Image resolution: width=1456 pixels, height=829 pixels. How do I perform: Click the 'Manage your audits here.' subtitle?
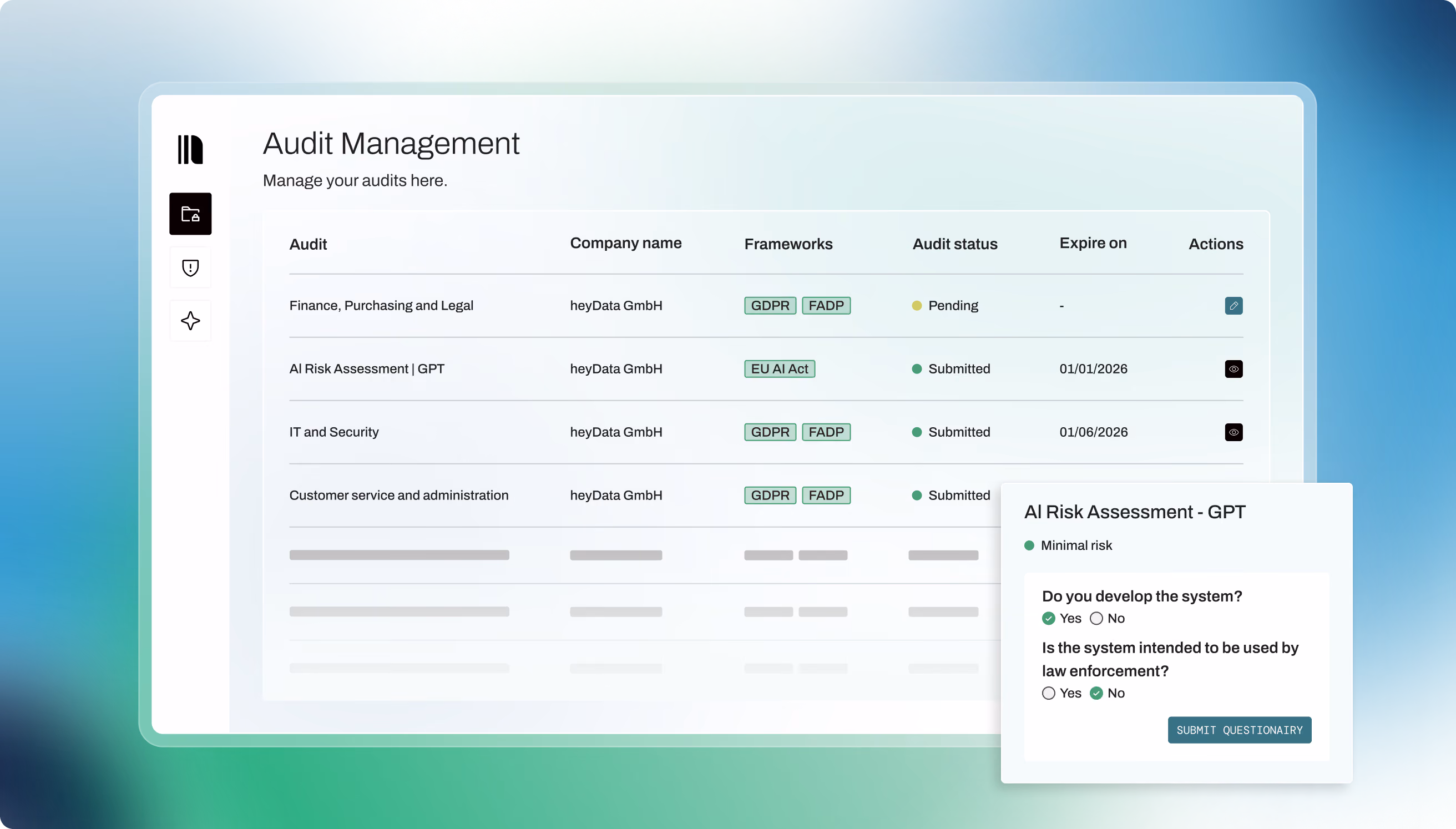click(355, 180)
